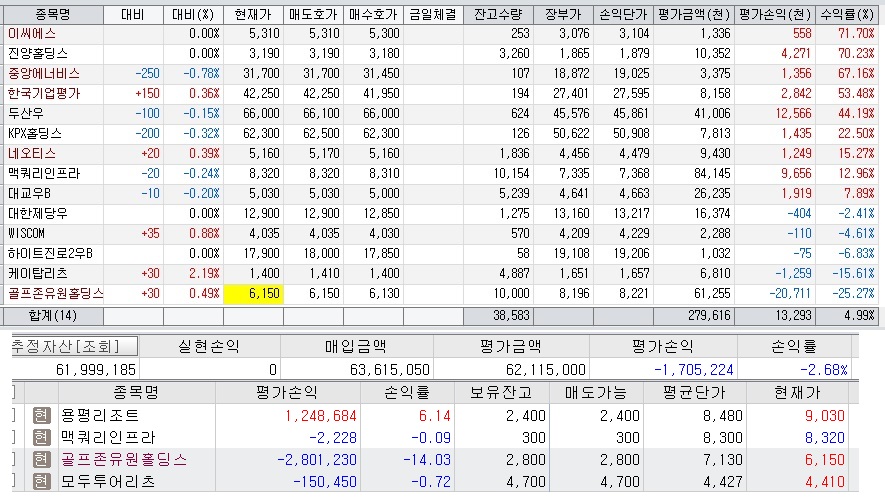Screen dimensions: 885x499
Task: Select the 대한제당우 stock name
Action: (38, 213)
